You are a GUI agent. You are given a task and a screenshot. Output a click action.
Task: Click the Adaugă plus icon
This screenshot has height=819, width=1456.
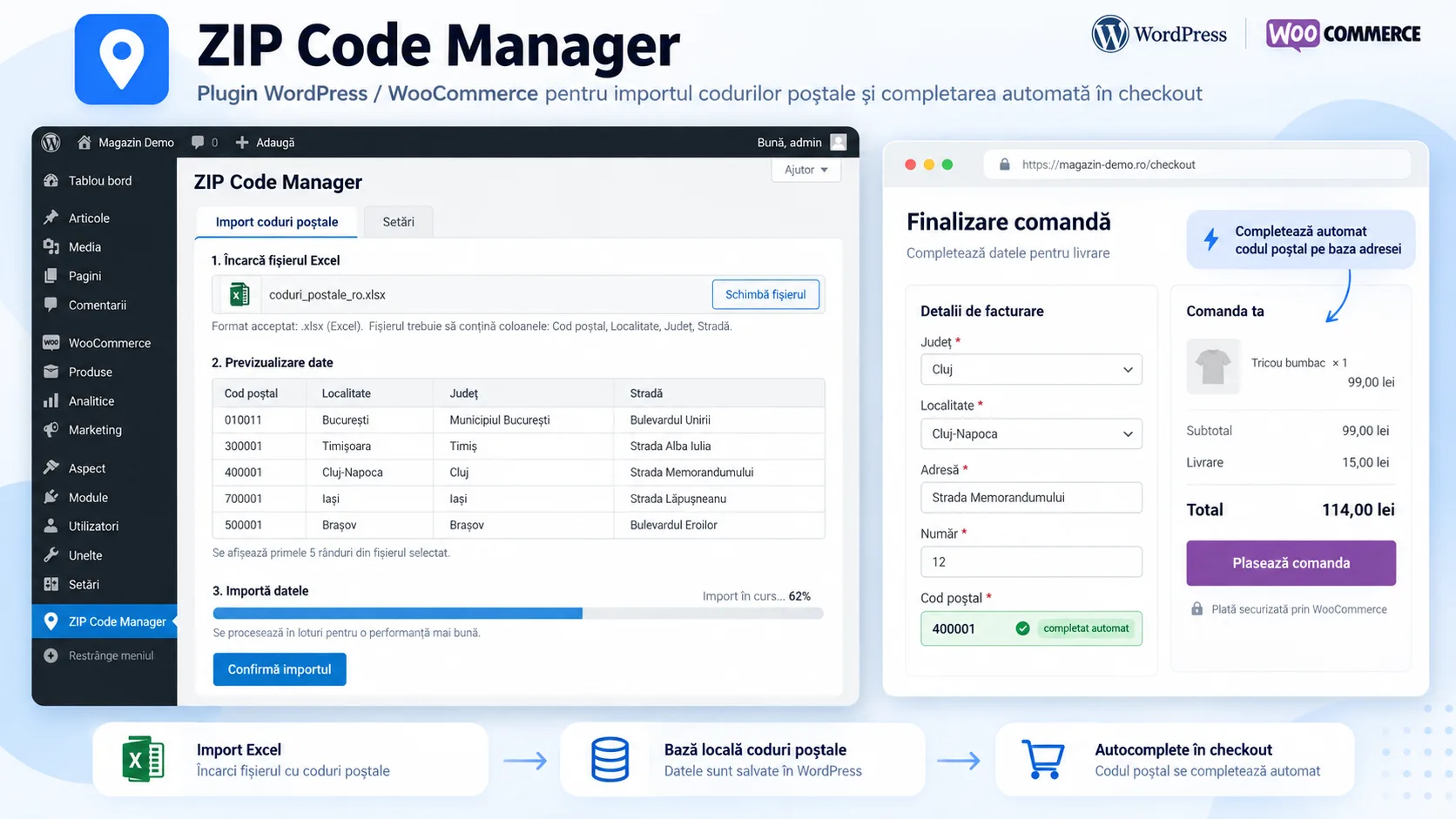242,142
